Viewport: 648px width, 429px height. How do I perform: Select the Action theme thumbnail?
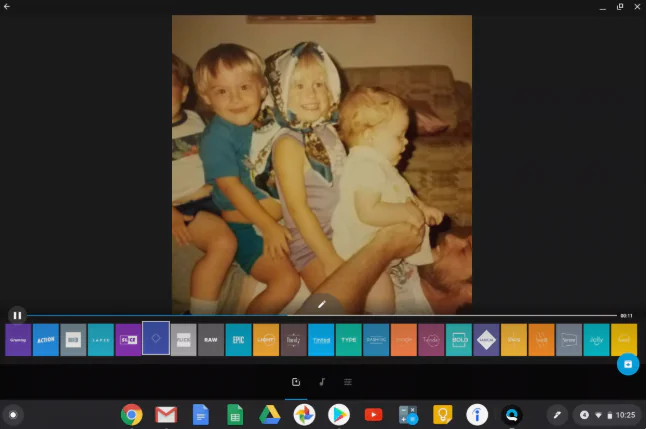(46, 340)
